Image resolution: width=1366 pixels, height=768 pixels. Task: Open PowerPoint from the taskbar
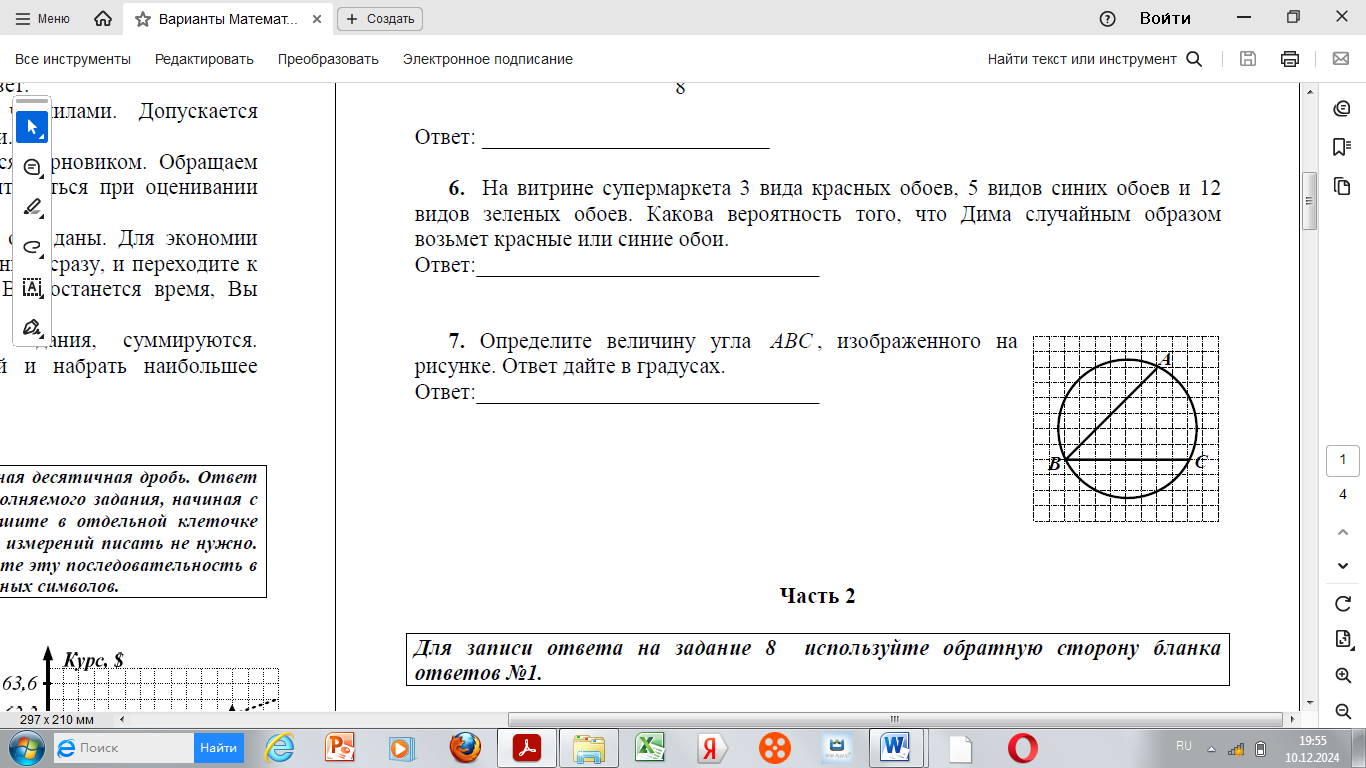(x=341, y=747)
